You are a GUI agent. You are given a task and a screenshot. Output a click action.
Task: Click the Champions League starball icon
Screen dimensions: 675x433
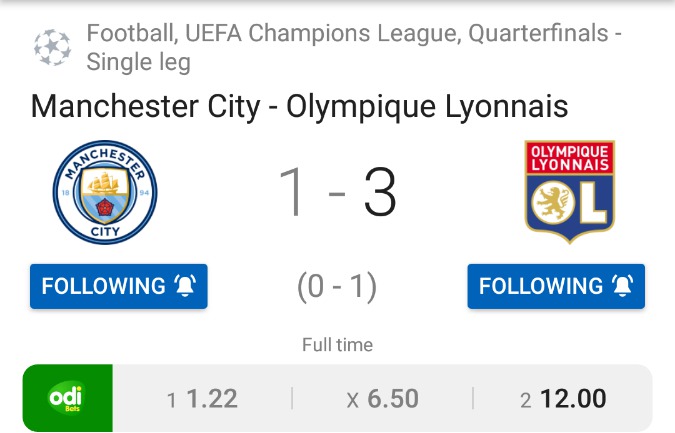pos(51,47)
